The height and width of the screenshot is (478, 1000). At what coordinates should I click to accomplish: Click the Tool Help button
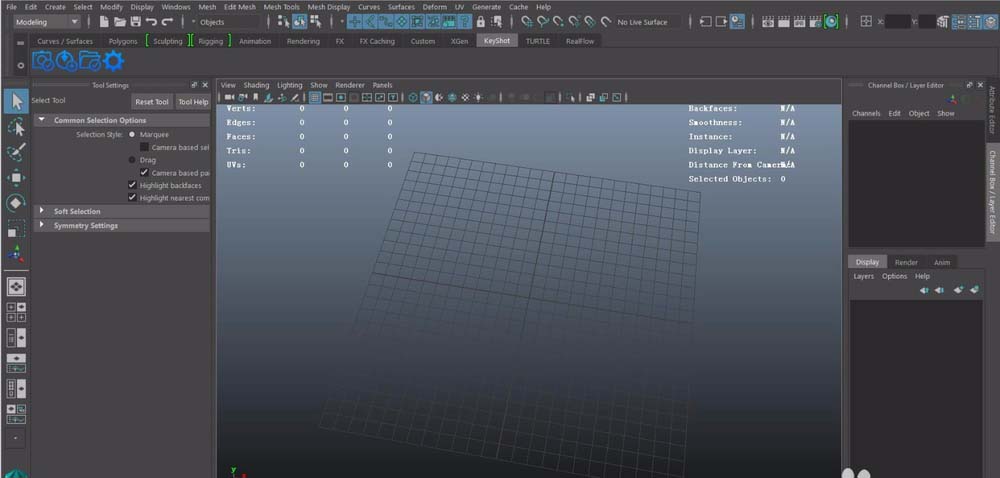tap(193, 102)
